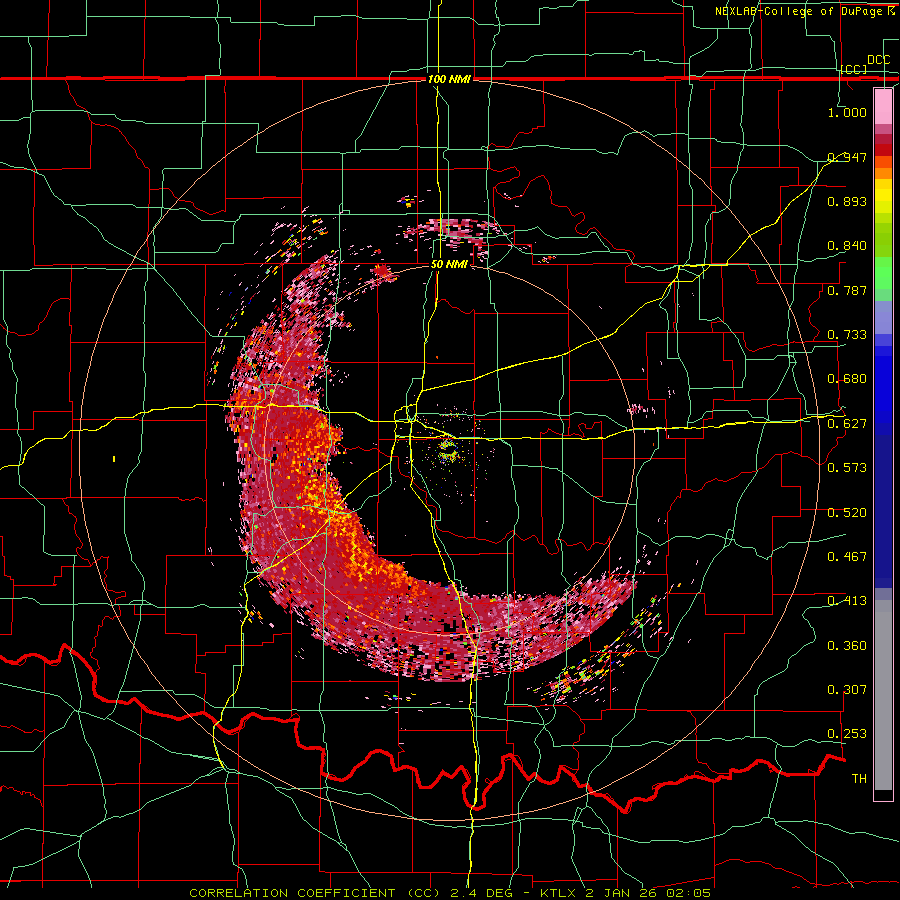Click the KTLX radar site clutter at center
The height and width of the screenshot is (900, 900).
[x=447, y=451]
